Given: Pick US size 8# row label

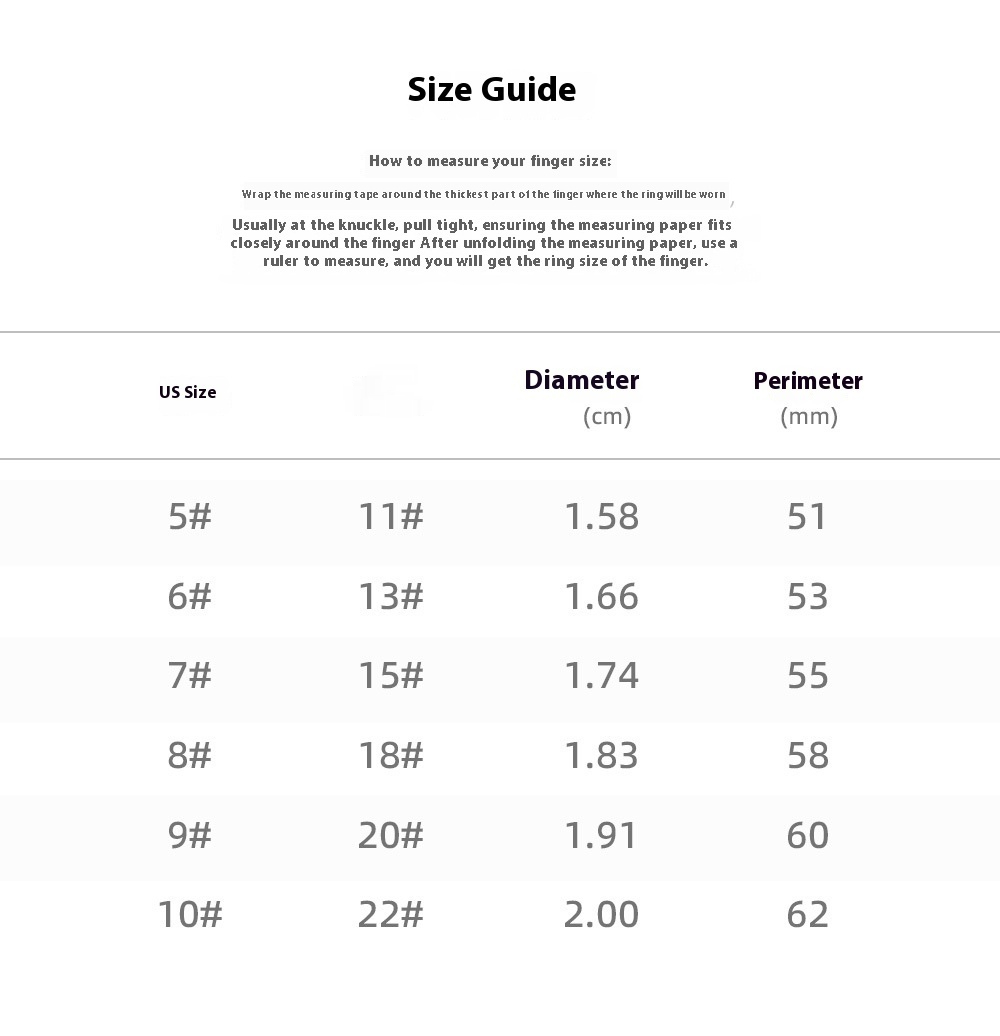Looking at the screenshot, I should click(x=189, y=756).
